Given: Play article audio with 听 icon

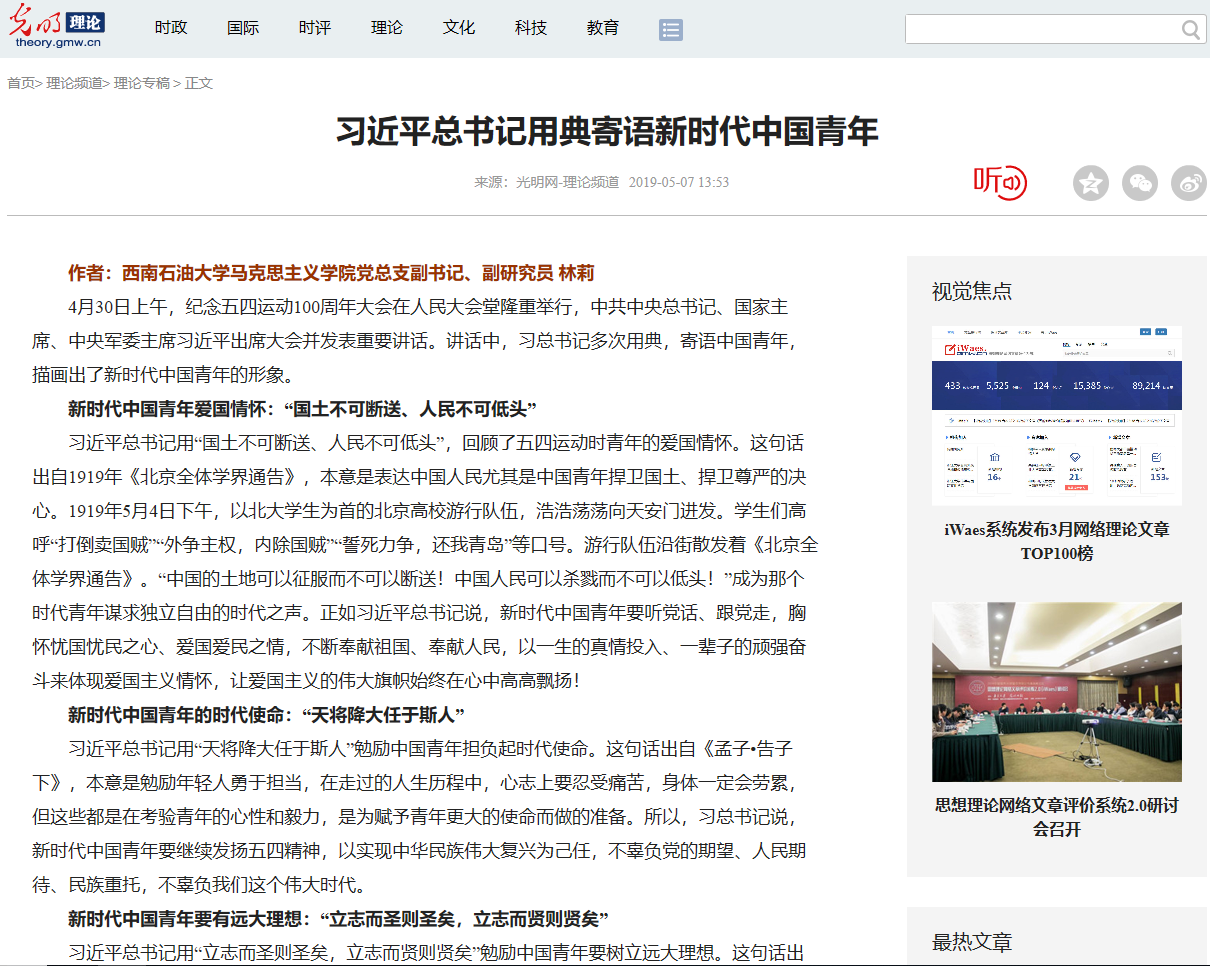Looking at the screenshot, I should (x=1000, y=182).
